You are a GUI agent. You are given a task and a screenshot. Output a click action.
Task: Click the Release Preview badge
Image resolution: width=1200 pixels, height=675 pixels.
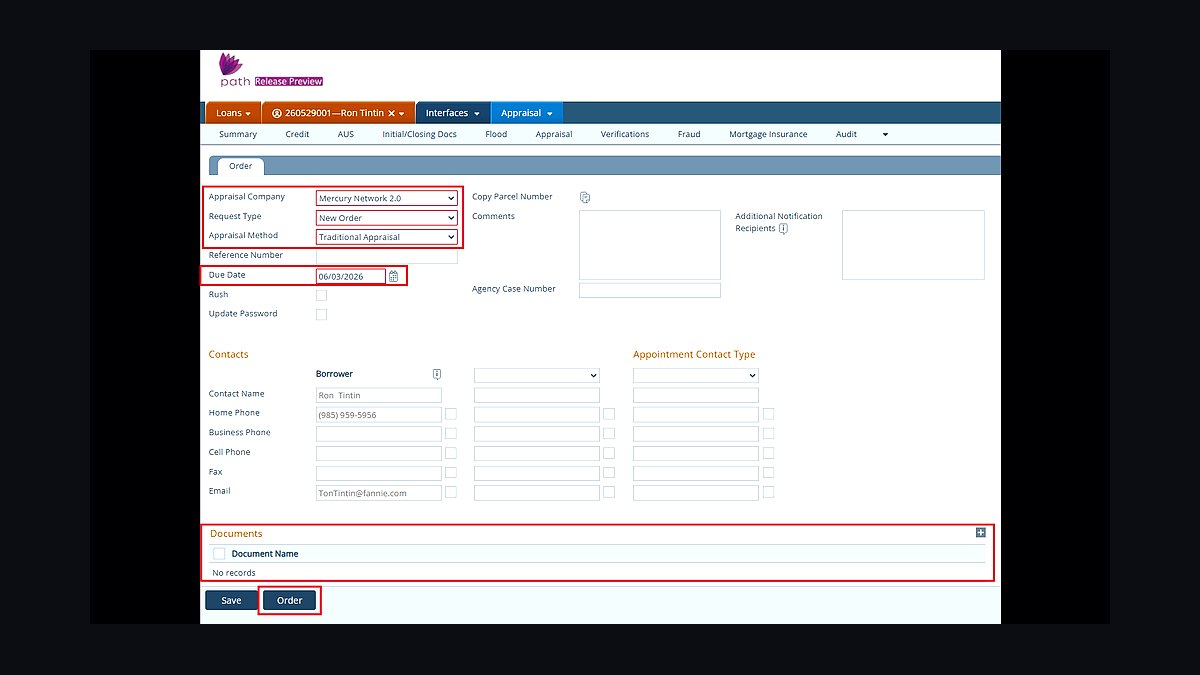click(x=289, y=81)
